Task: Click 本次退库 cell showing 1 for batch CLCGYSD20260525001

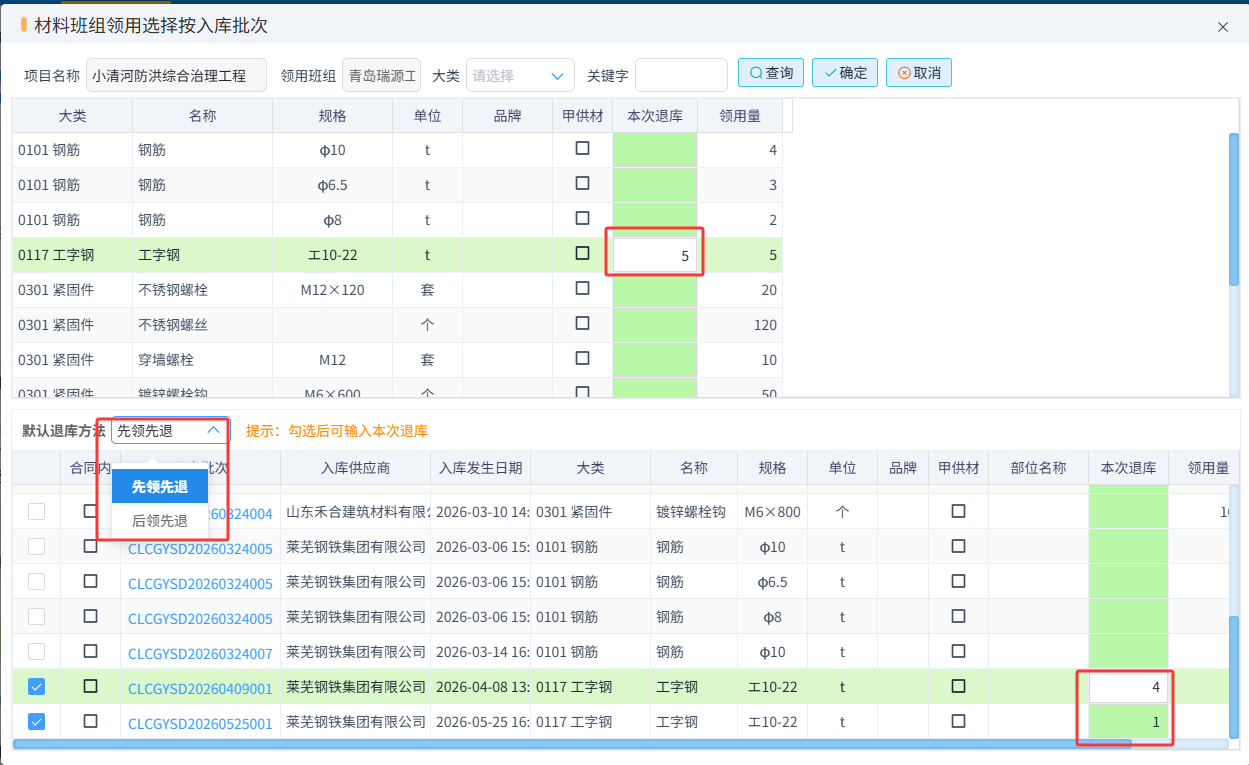Action: (x=1128, y=722)
